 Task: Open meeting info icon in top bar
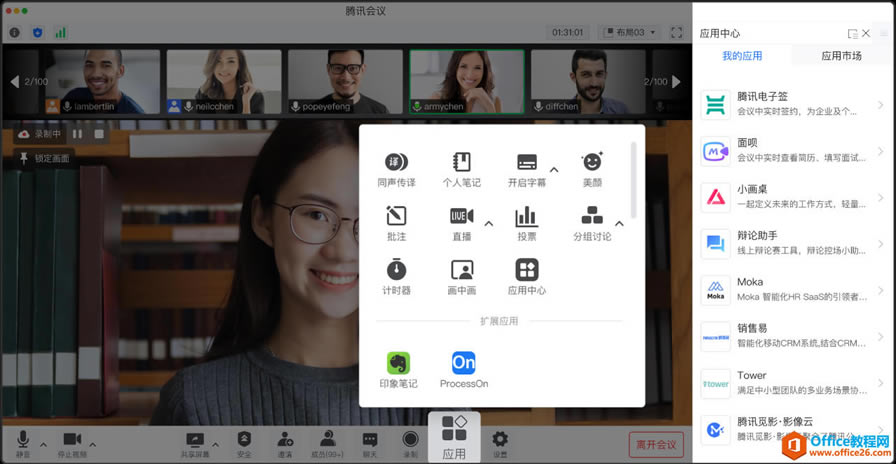pyautogui.click(x=14, y=33)
